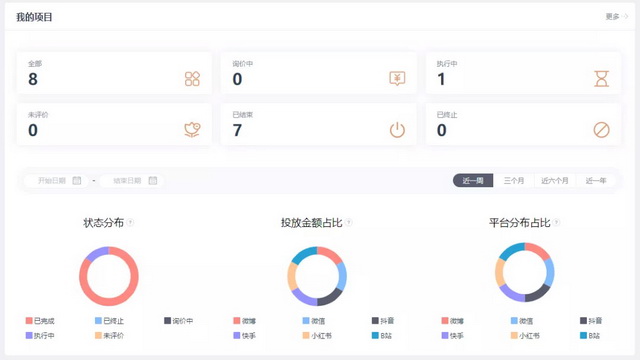Toggle 询价中 legend in 状态分布 chart
This screenshot has height=360, width=640.
178,321
